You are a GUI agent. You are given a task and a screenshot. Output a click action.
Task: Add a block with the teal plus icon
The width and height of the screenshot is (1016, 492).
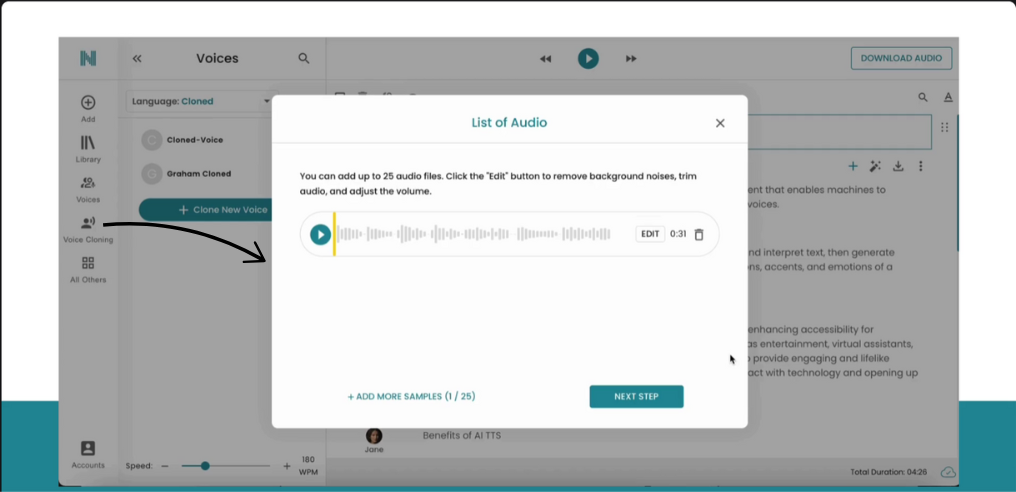pyautogui.click(x=853, y=166)
